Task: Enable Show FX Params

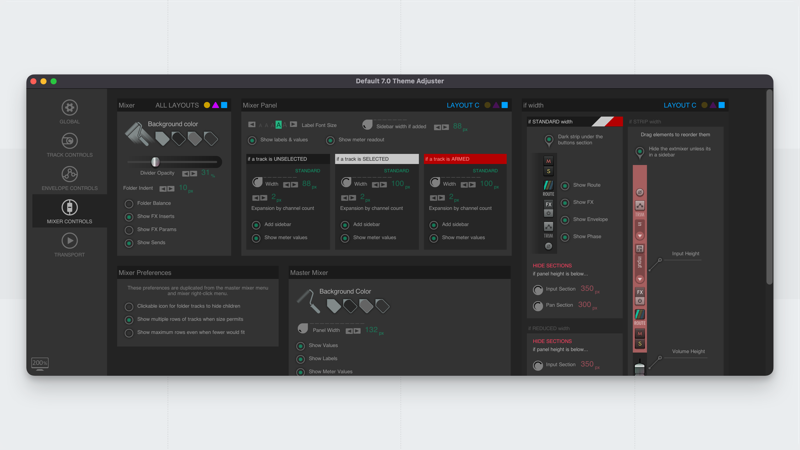Action: pyautogui.click(x=129, y=230)
